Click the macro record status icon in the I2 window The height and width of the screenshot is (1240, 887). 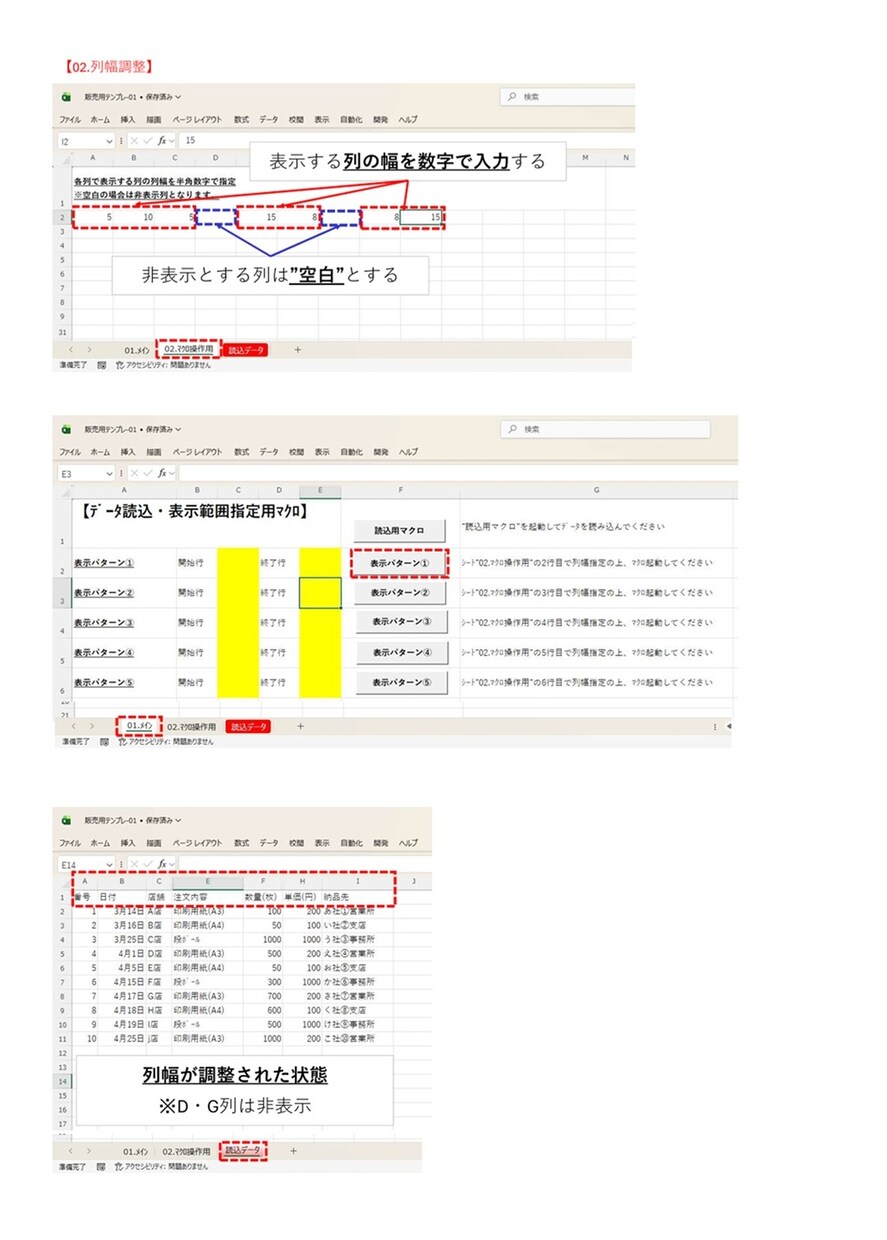click(102, 365)
